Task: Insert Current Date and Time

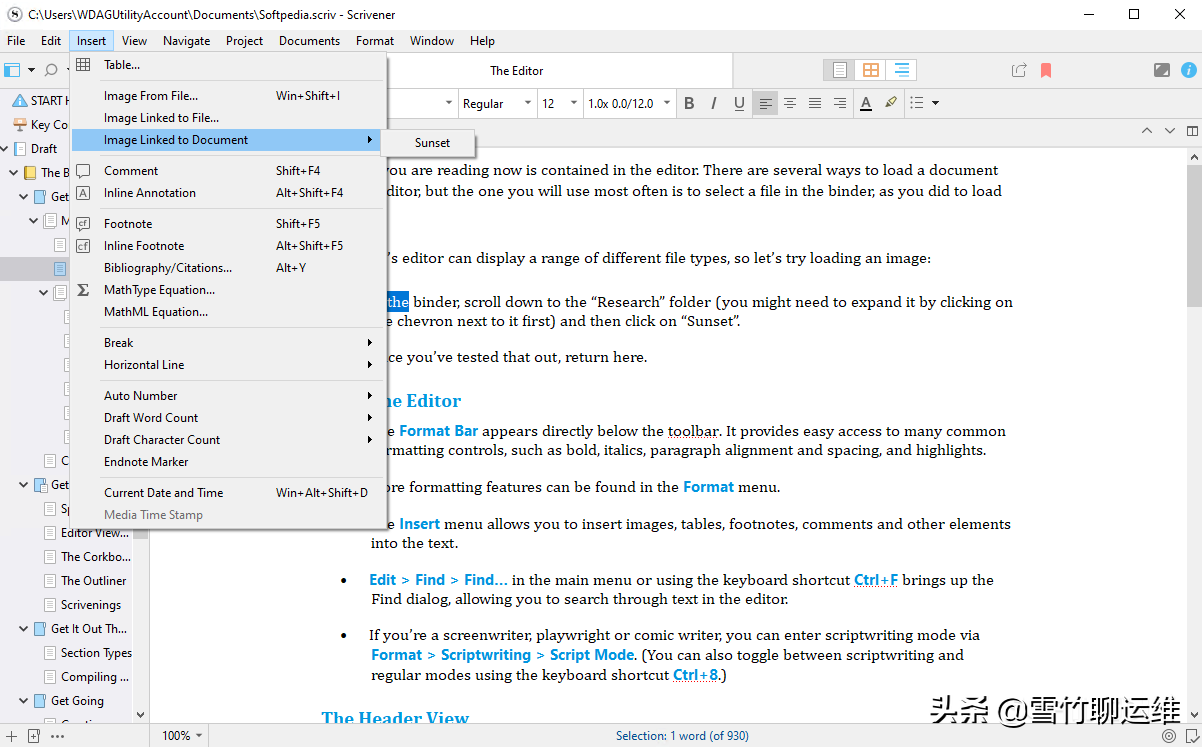Action: point(229,493)
